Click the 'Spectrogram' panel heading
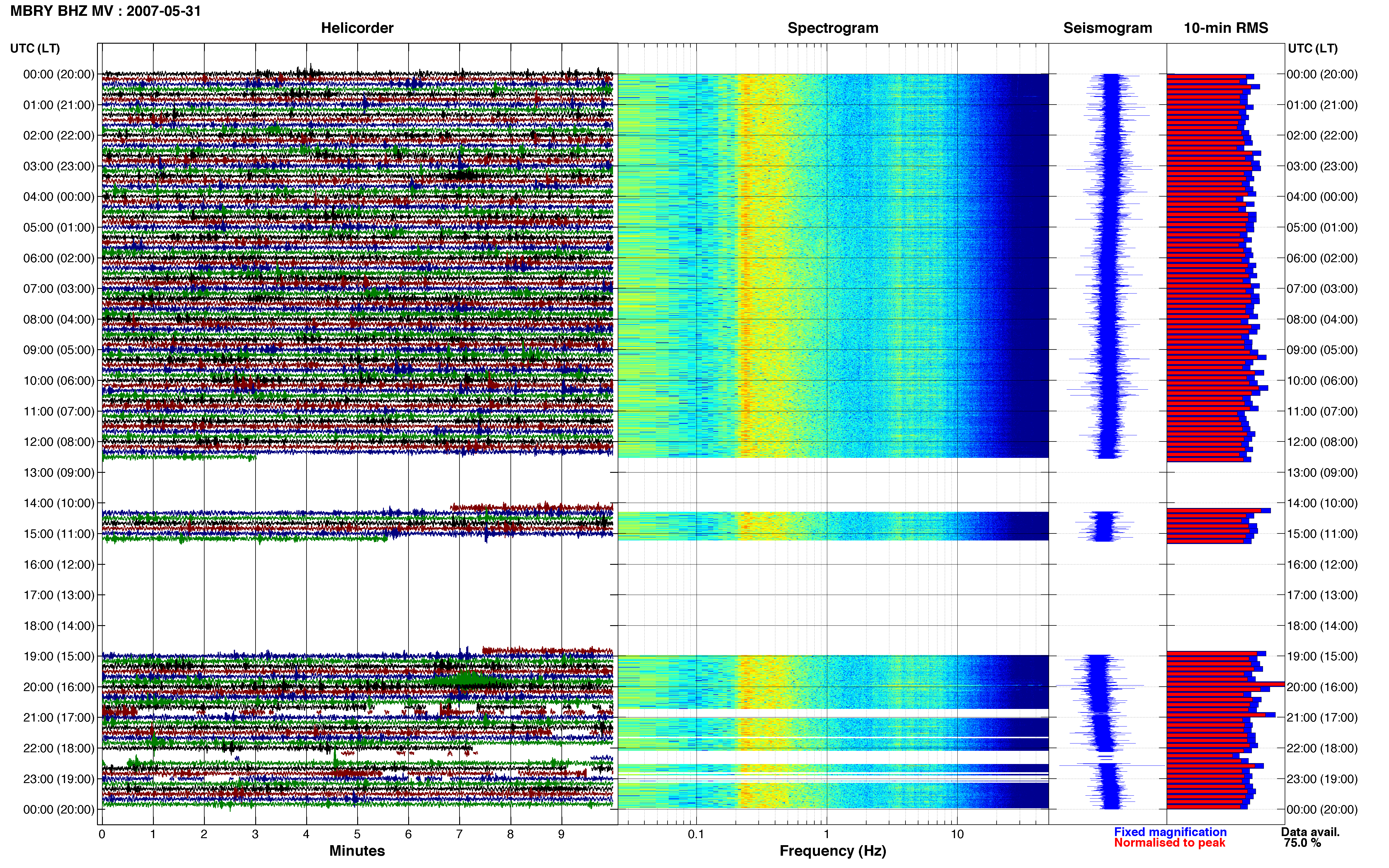The width and height of the screenshot is (1389, 868). (833, 28)
